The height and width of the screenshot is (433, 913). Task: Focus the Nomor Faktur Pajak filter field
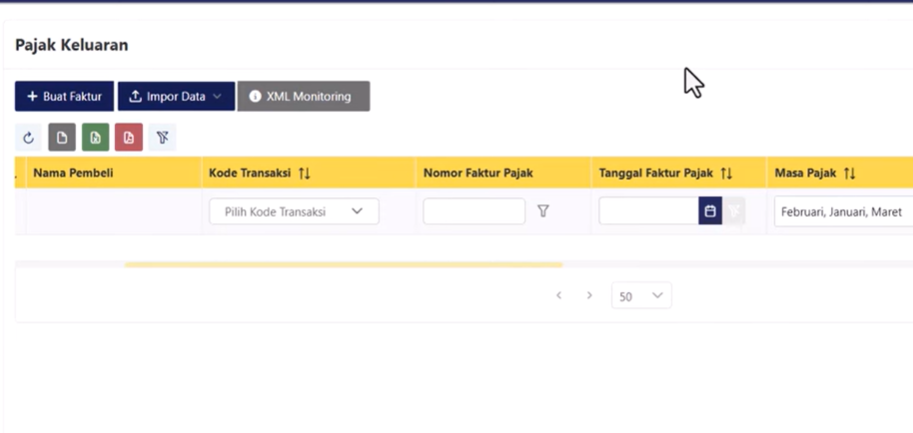click(x=474, y=211)
